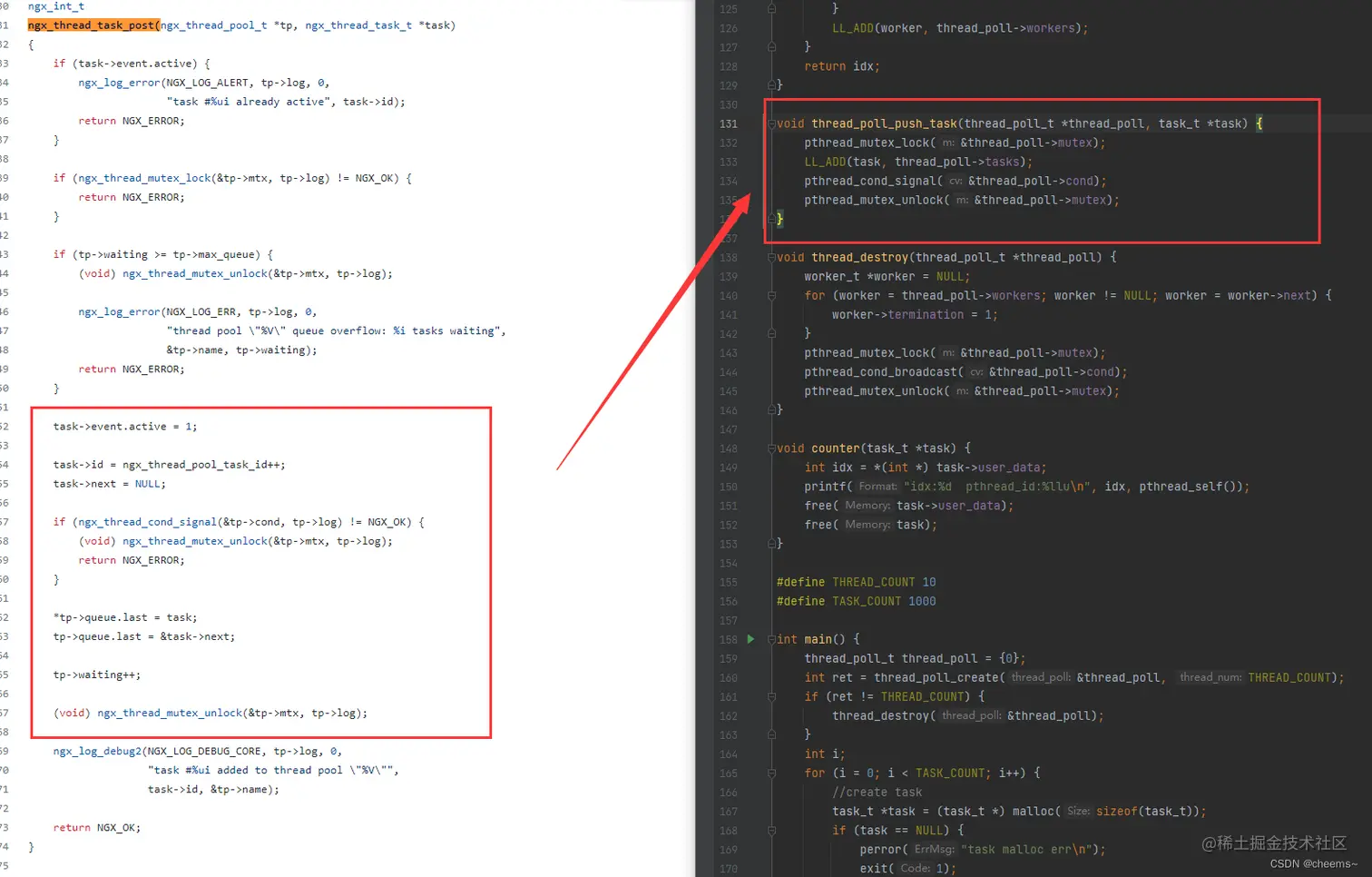Click the counter function name in its definition
This screenshot has height=877, width=1372.
[835, 448]
